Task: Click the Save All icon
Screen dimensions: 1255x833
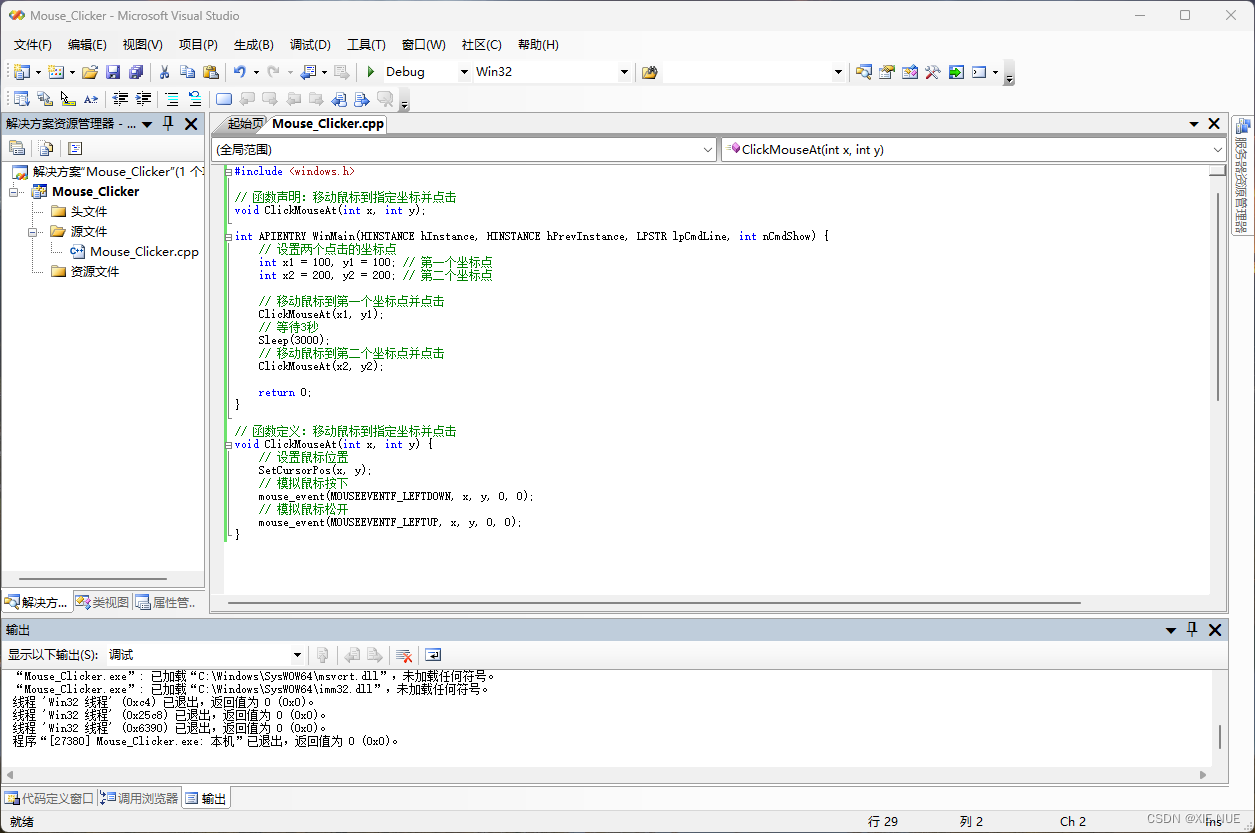Action: [136, 72]
